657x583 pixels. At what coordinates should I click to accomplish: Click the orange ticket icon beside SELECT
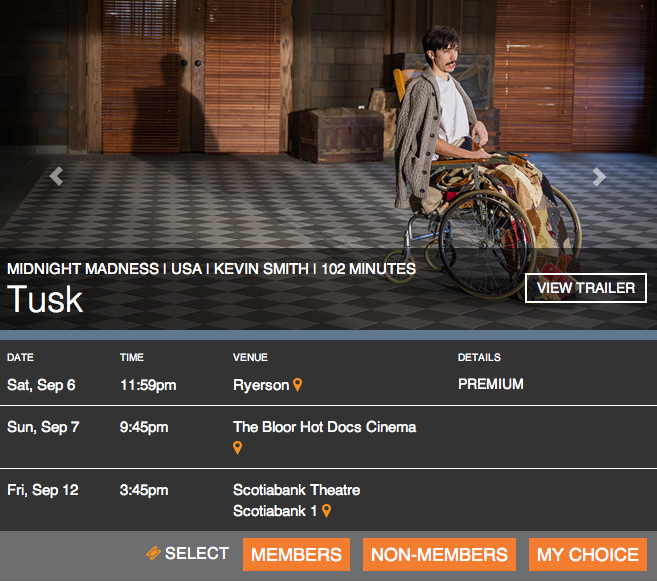153,553
